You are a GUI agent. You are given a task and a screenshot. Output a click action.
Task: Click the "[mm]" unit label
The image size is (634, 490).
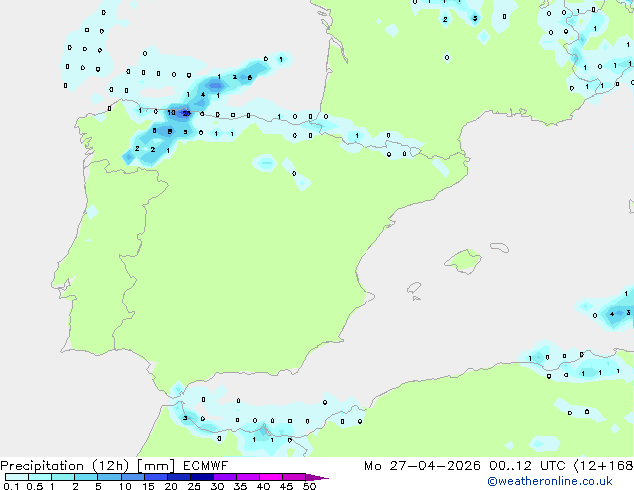click(156, 466)
